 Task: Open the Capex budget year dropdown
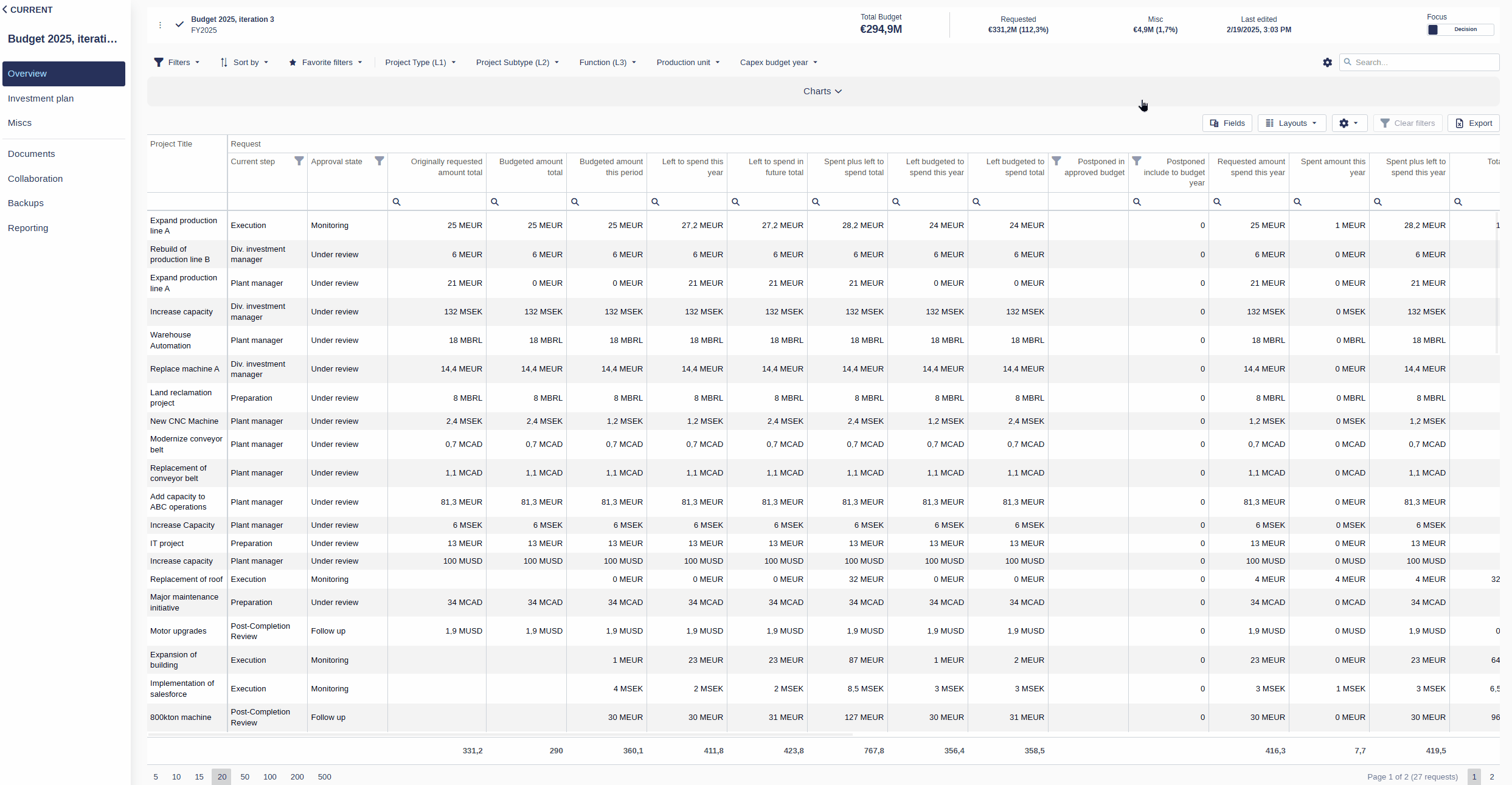(x=779, y=63)
